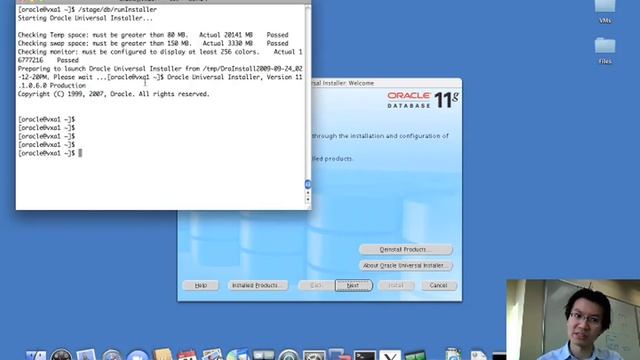Click the greyed-out Back button
The height and width of the screenshot is (360, 640).
point(316,285)
